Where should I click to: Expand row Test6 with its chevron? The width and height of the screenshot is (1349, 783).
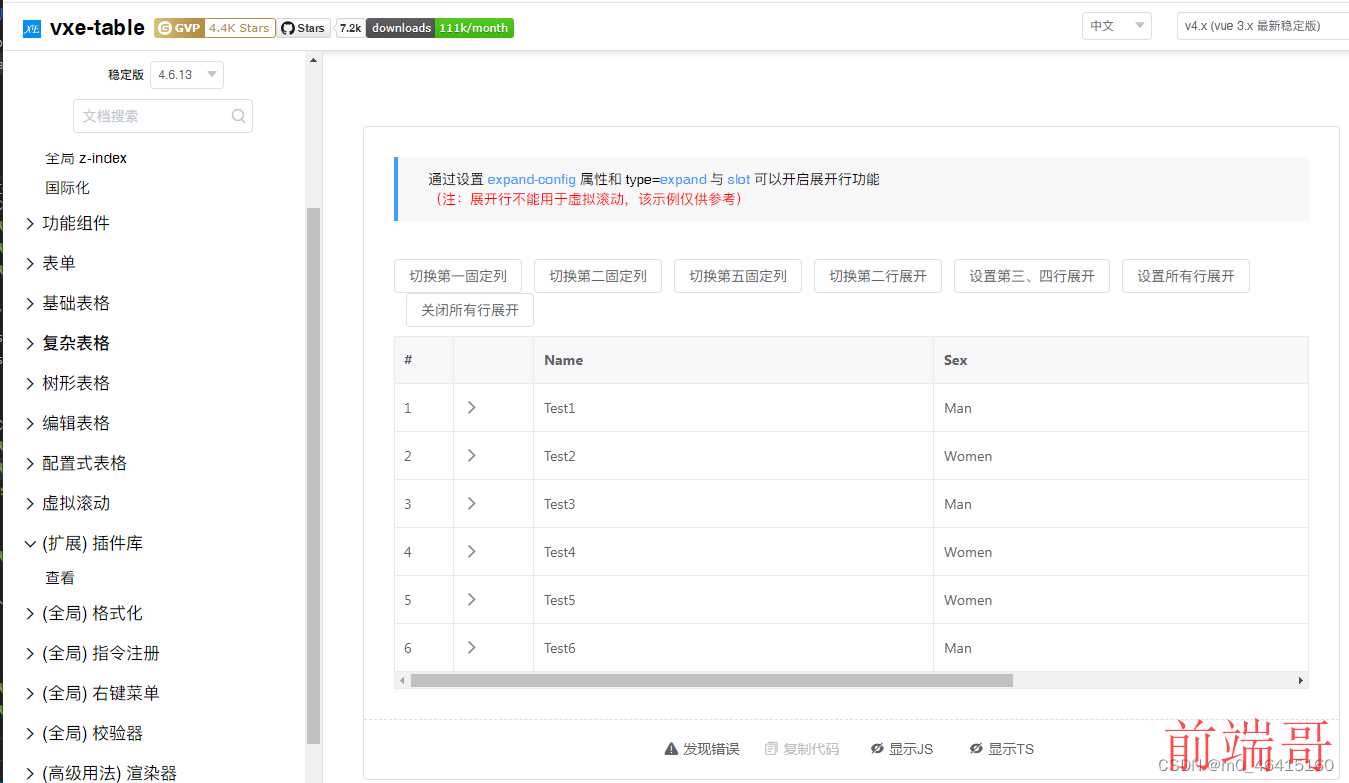pyautogui.click(x=471, y=648)
